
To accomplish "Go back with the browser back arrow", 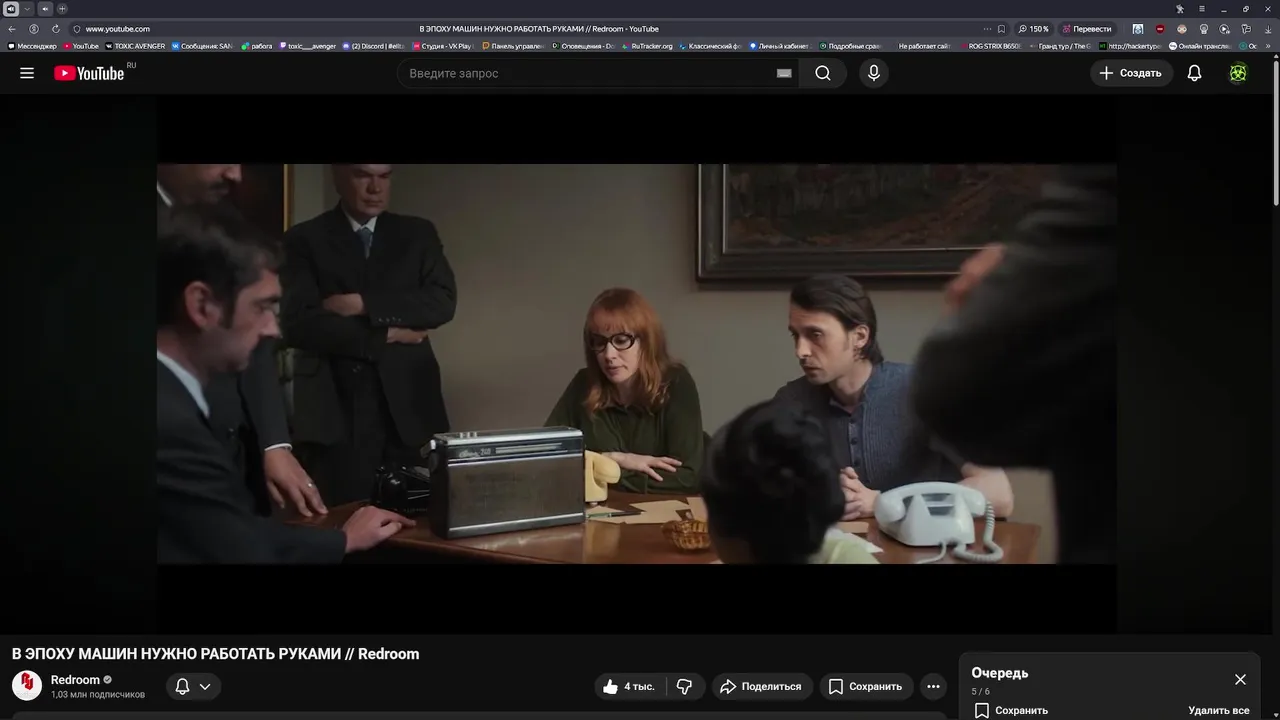I will [x=12, y=29].
